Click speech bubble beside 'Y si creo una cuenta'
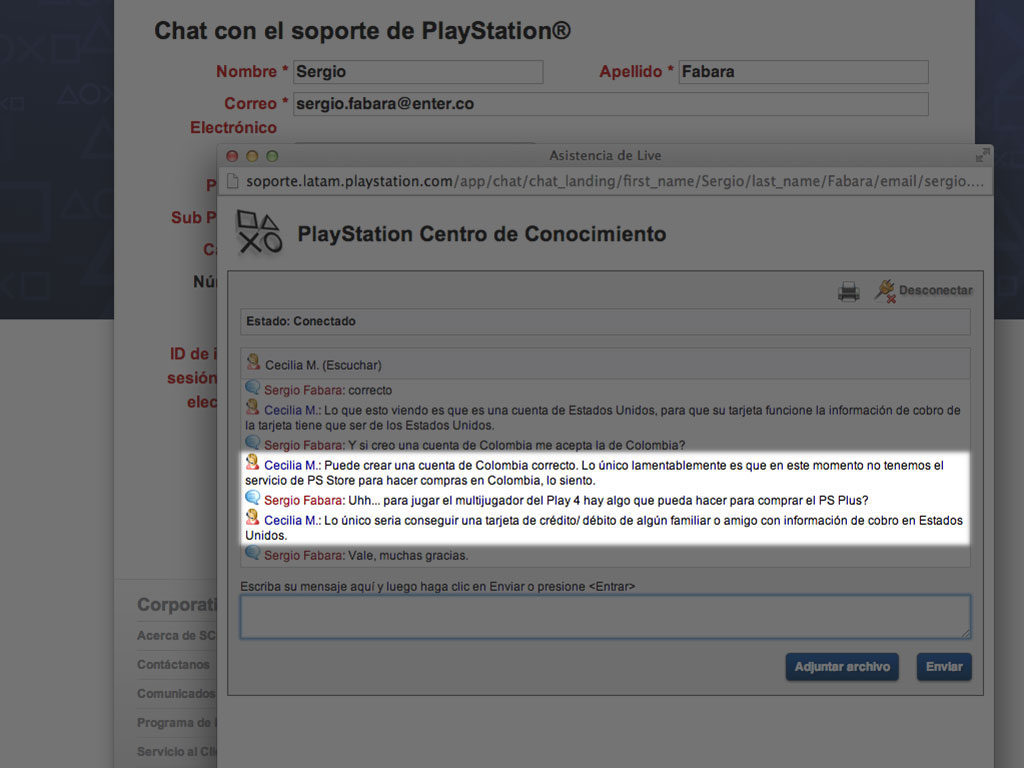This screenshot has width=1024, height=768. 253,443
